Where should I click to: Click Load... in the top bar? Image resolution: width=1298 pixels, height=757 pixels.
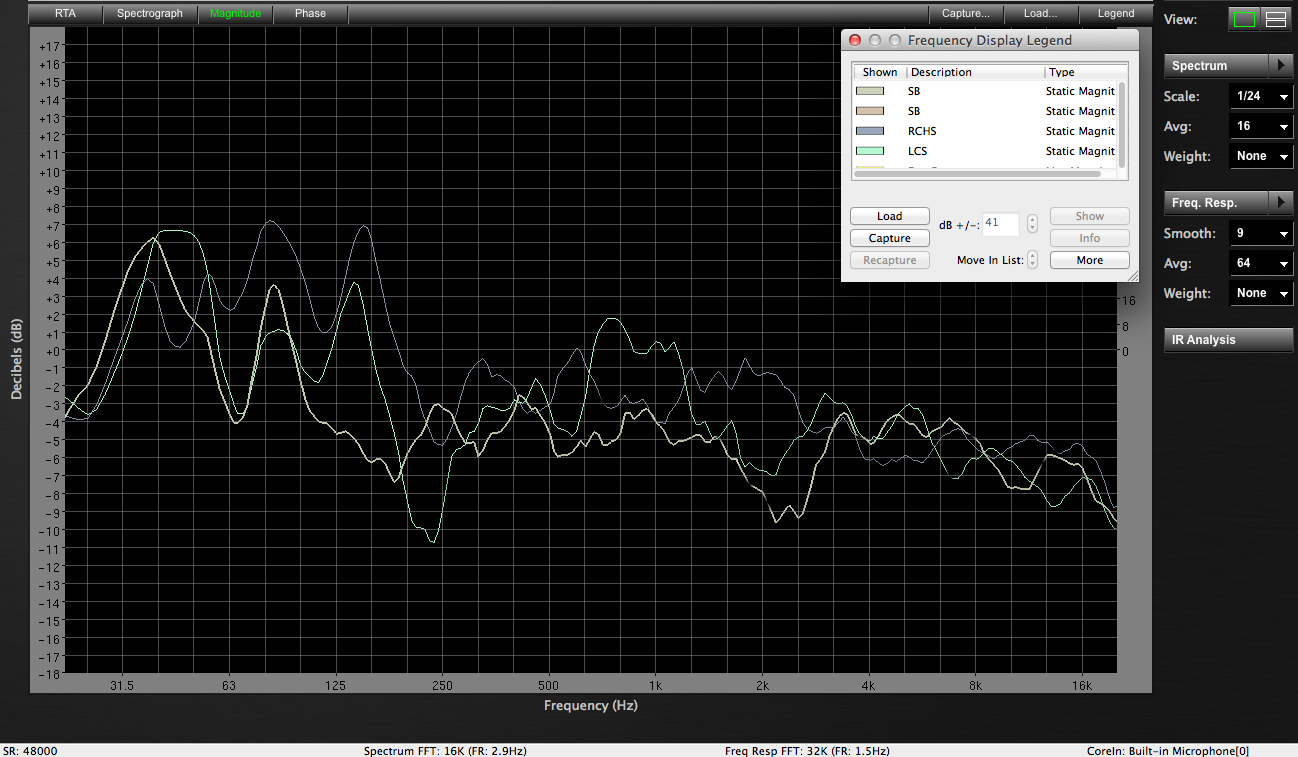[1041, 14]
